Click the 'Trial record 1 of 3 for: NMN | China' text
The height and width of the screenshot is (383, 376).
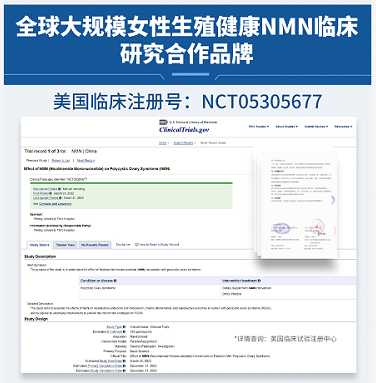coord(60,151)
